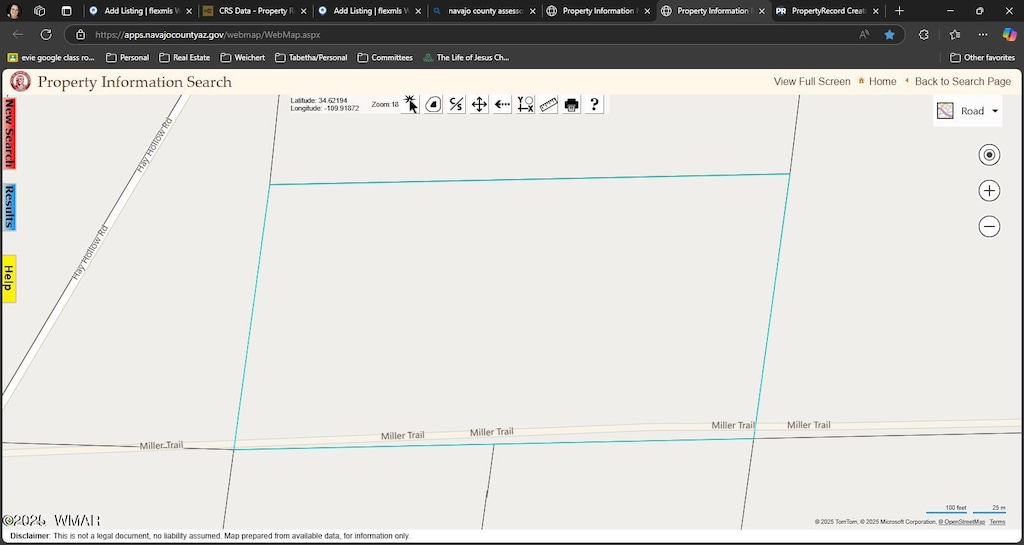This screenshot has width=1024, height=545.
Task: Choose the polygon area selection tool
Action: [x=433, y=104]
